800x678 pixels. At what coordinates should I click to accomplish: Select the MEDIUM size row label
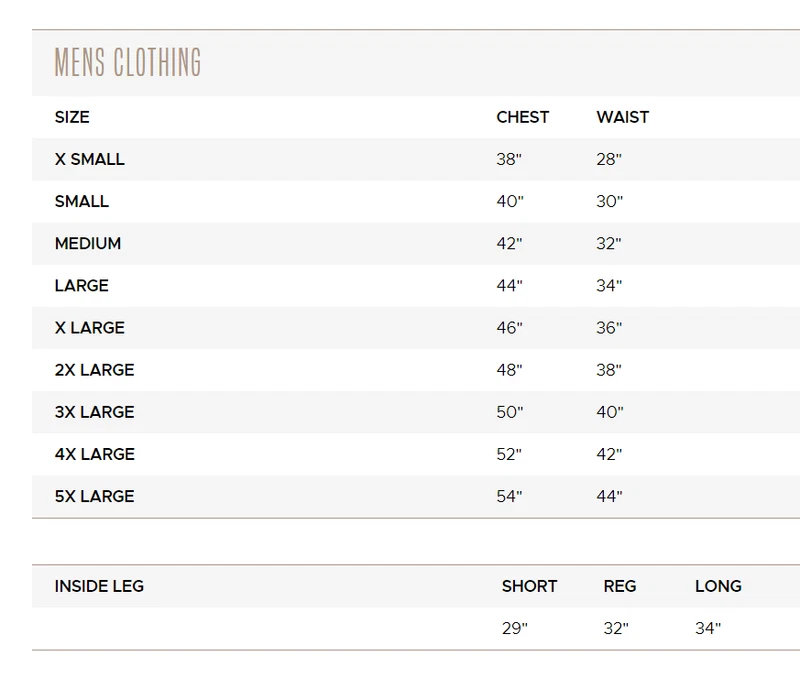(88, 243)
